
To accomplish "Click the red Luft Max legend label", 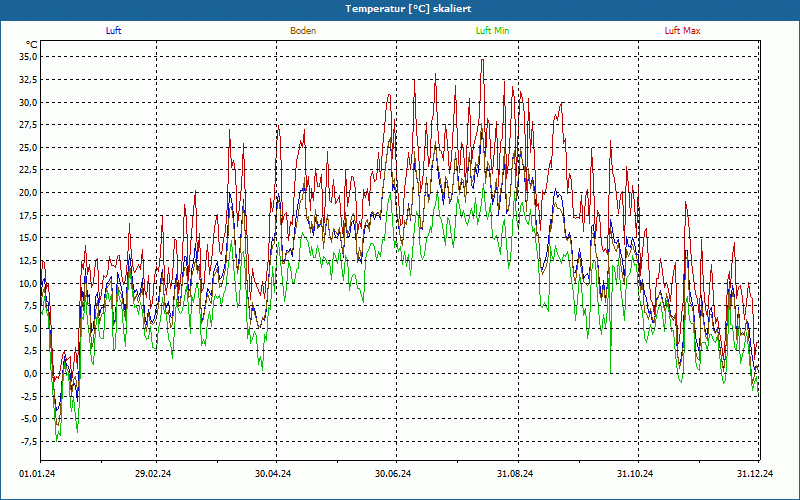I will pos(682,31).
